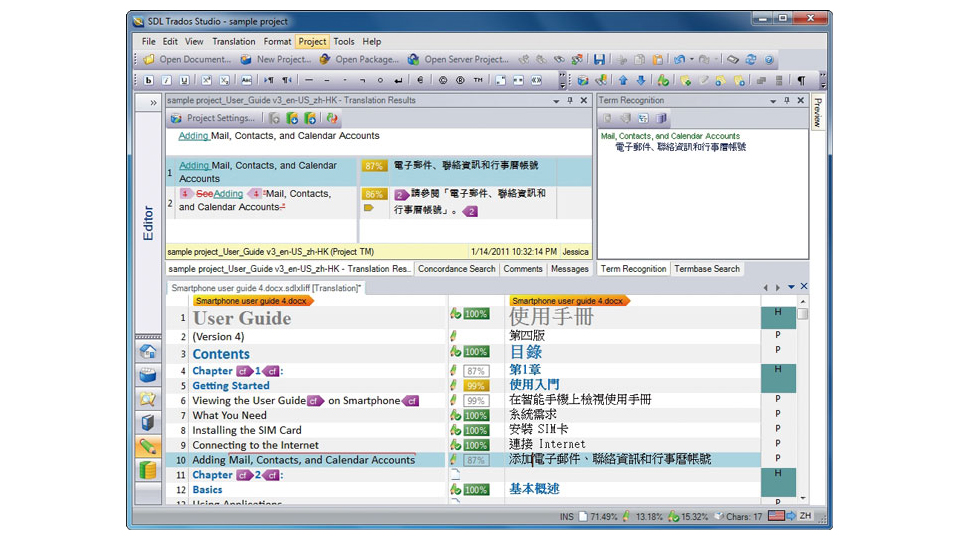Switch to the Comments tab
Screen dimensions: 960x540
[x=523, y=269]
